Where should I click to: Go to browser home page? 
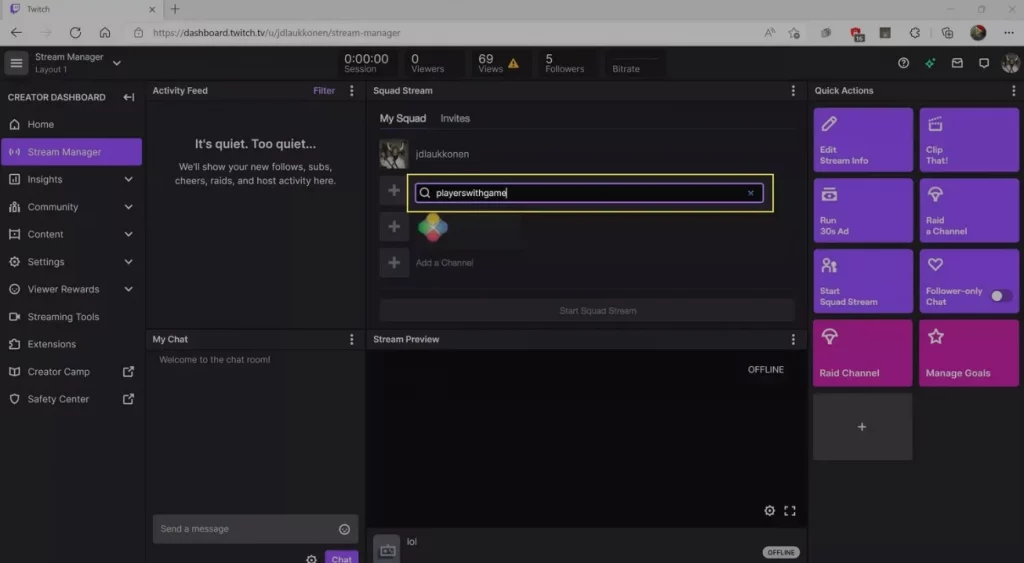(x=104, y=33)
